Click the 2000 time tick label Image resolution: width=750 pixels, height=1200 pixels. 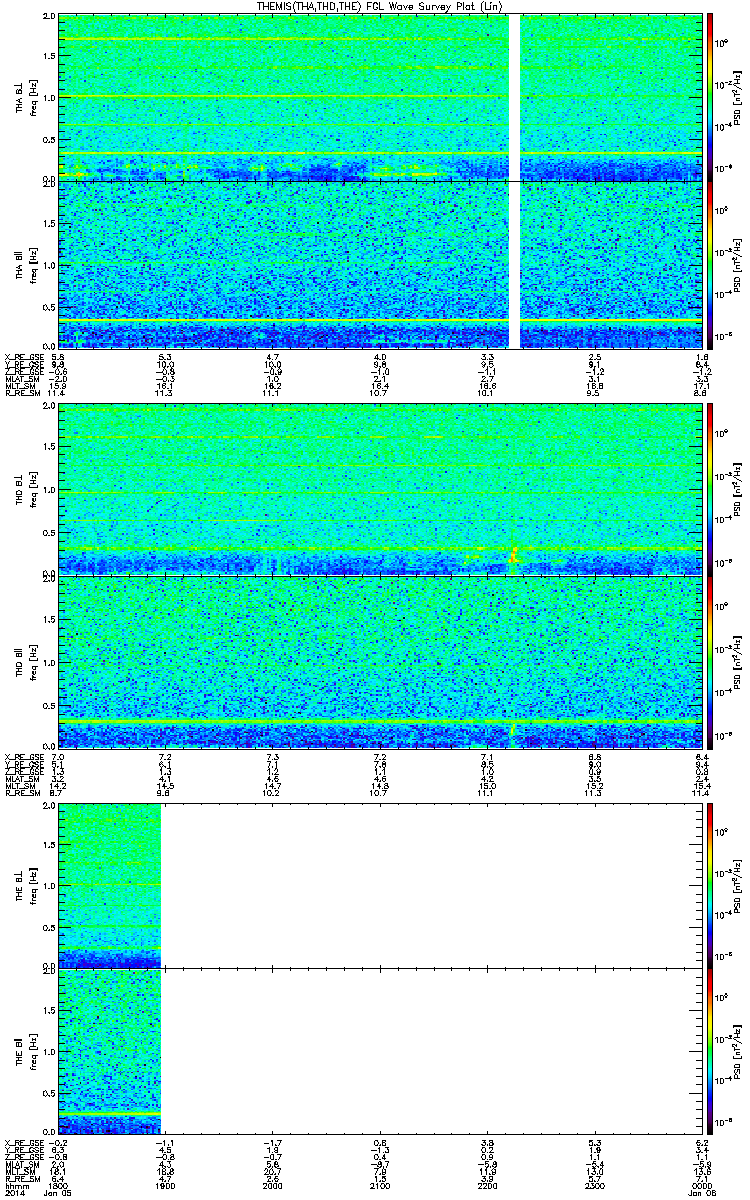(x=272, y=1186)
